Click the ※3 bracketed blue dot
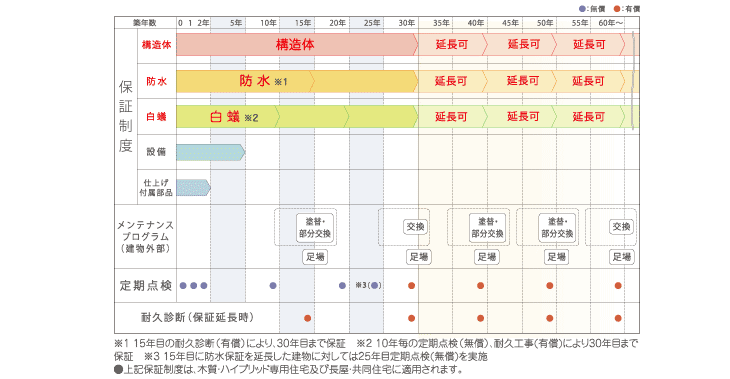Viewport: 730px width, 379px height. coord(374,285)
